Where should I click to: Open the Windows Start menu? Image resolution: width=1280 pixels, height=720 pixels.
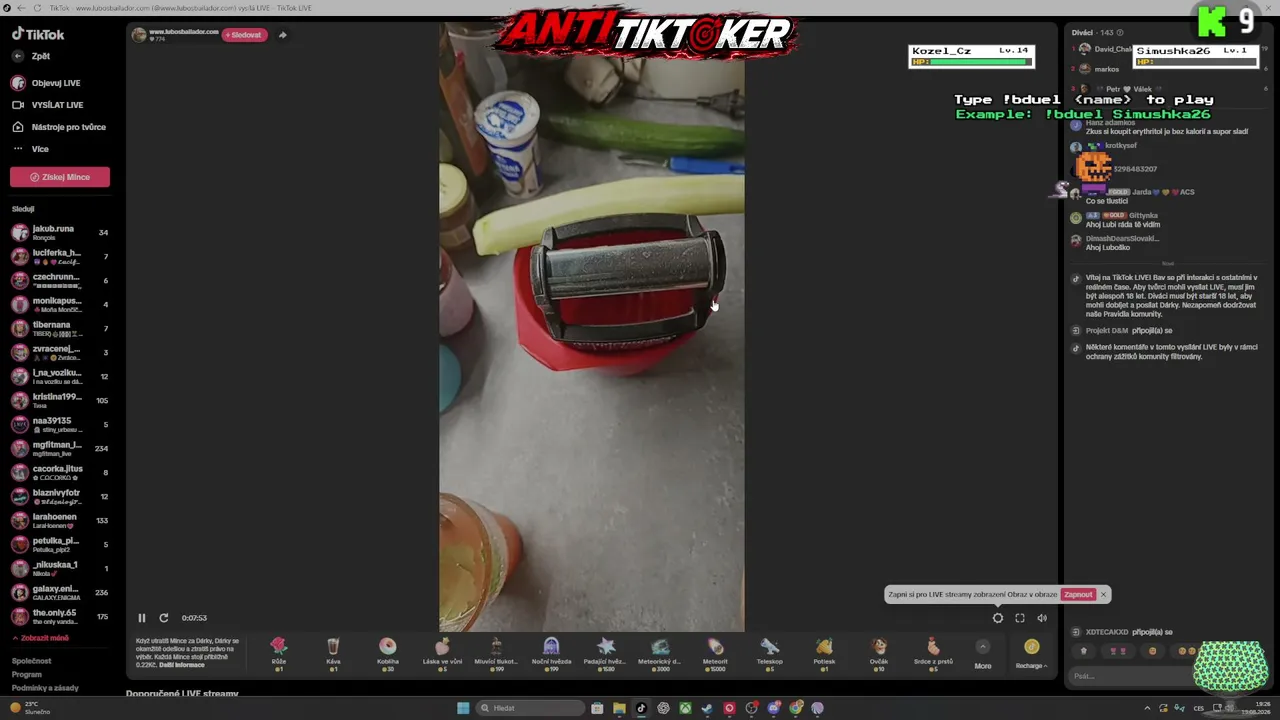pyautogui.click(x=463, y=708)
